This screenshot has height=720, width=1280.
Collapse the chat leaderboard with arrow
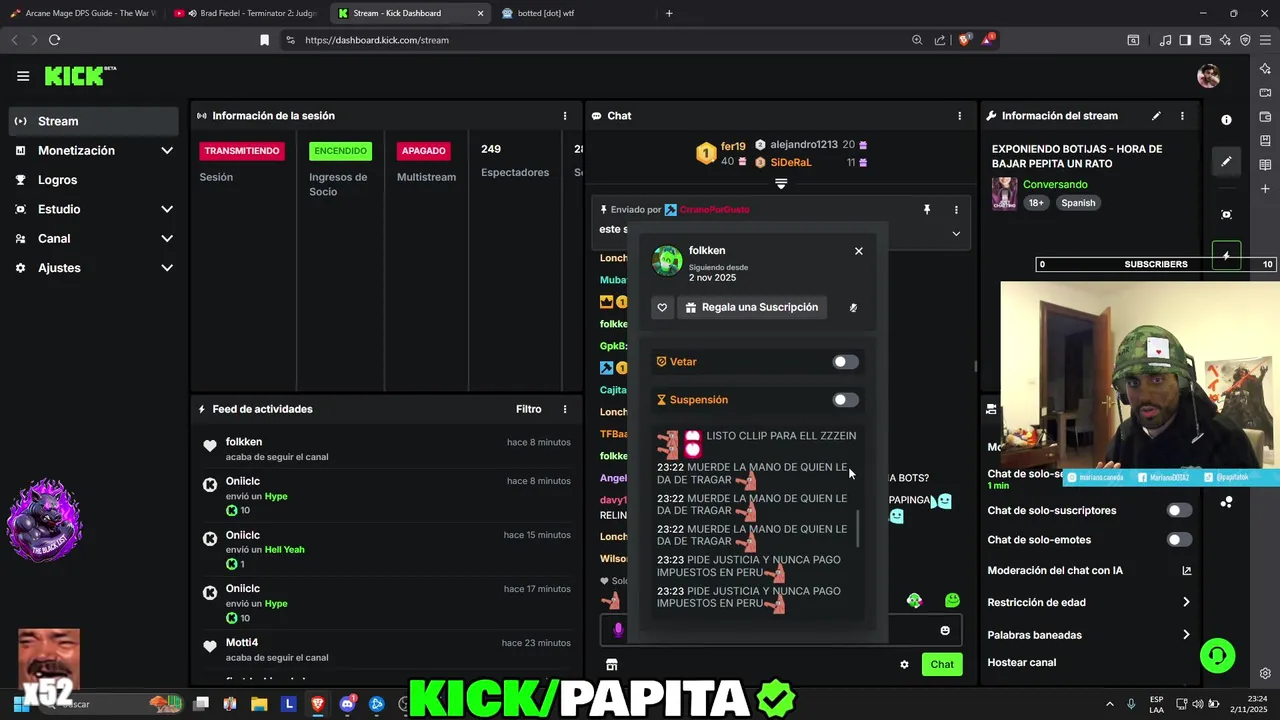point(781,184)
